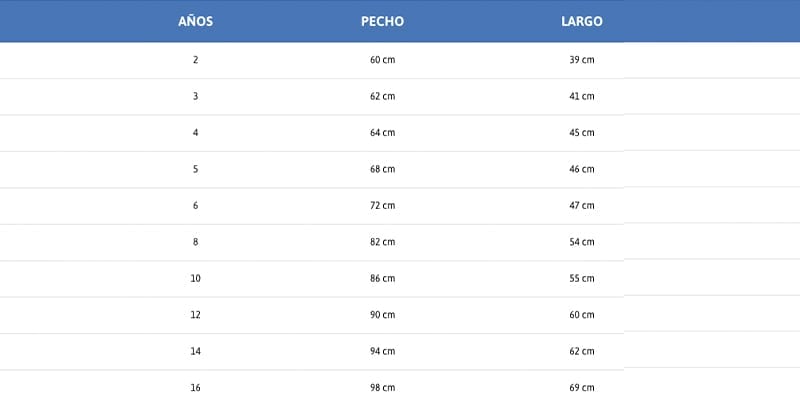Select the 68 cm chest value
This screenshot has width=800, height=401.
coord(382,169)
